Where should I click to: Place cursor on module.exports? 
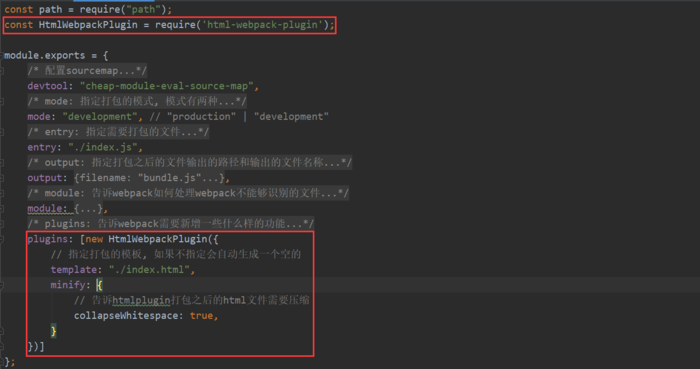pyautogui.click(x=45, y=55)
